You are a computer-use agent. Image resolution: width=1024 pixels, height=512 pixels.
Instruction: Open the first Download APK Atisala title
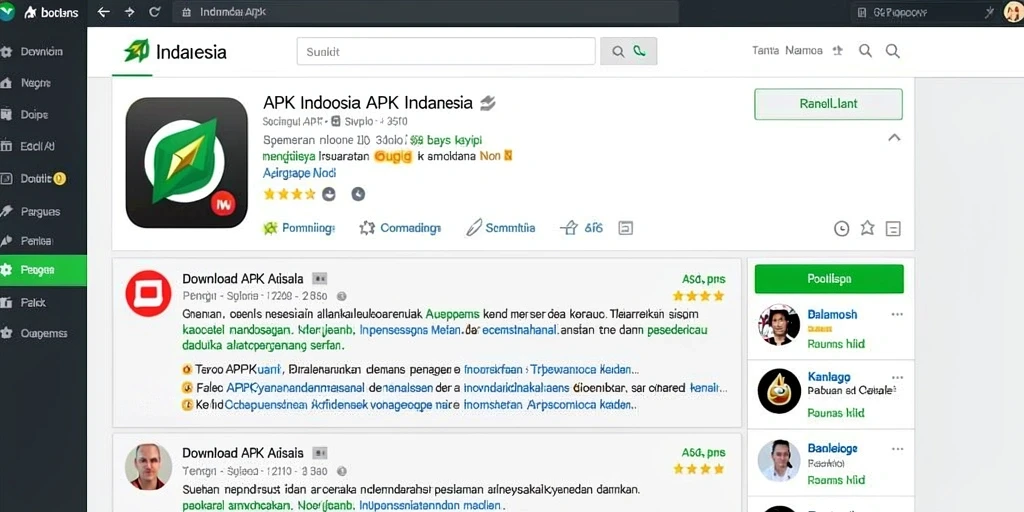tap(243, 279)
